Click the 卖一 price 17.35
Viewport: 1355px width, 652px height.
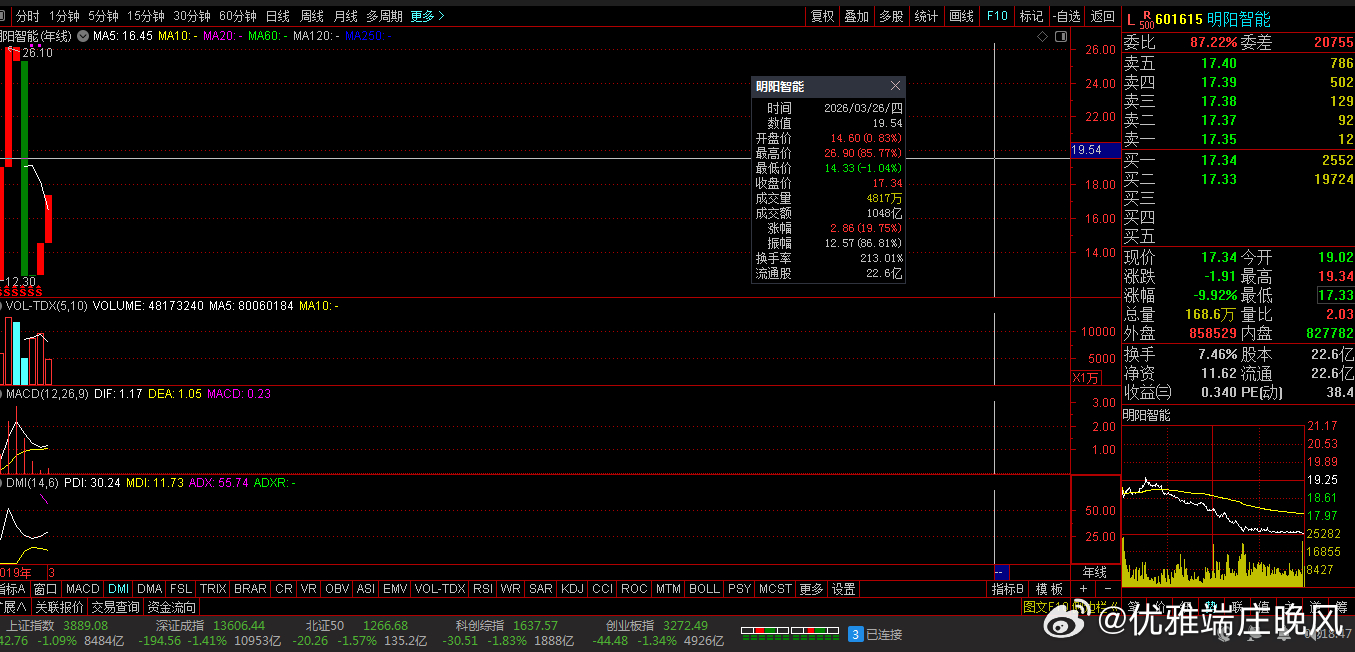[x=1219, y=139]
